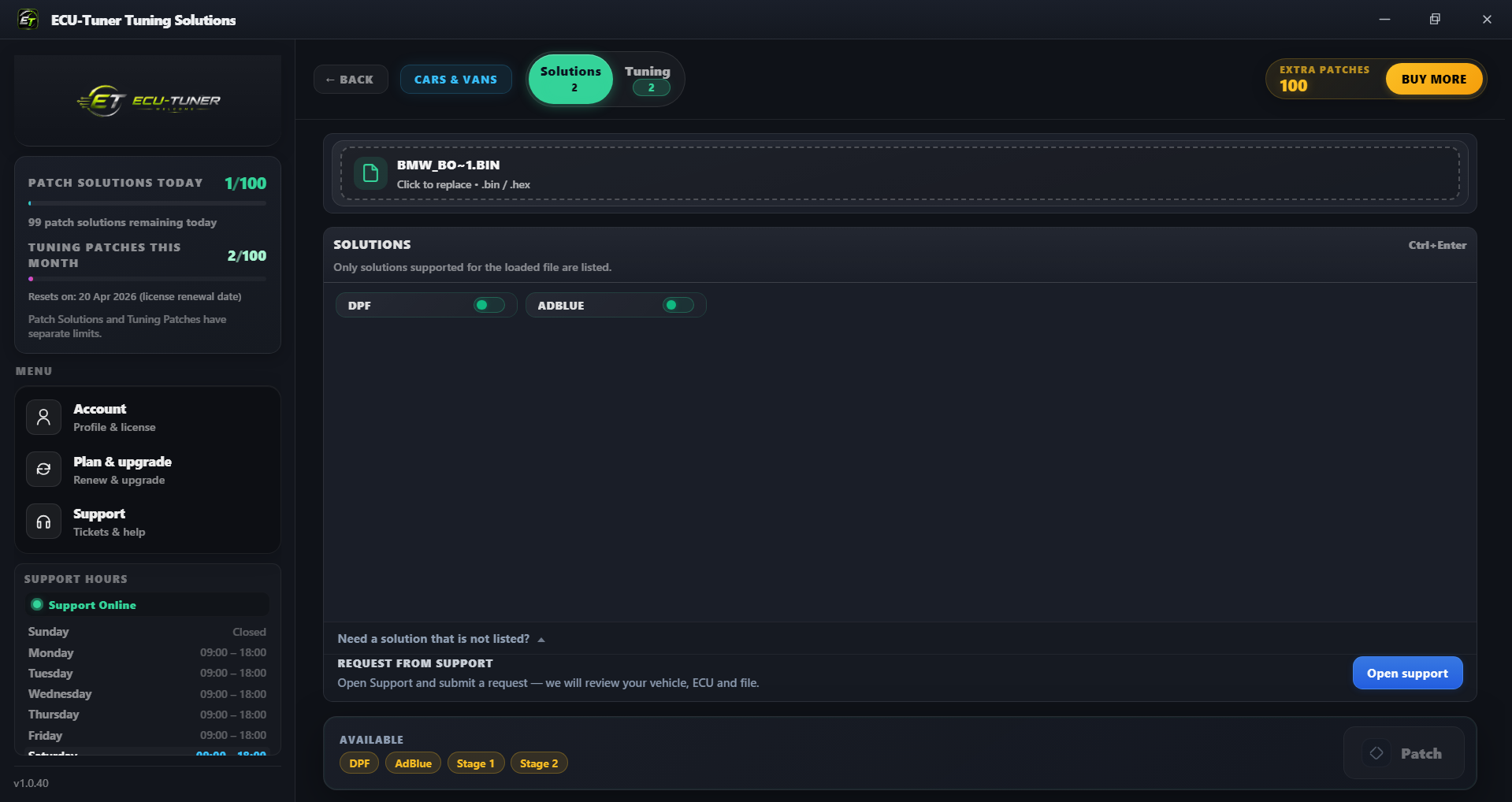Collapse the 'Need a solution' section arrow

(541, 640)
